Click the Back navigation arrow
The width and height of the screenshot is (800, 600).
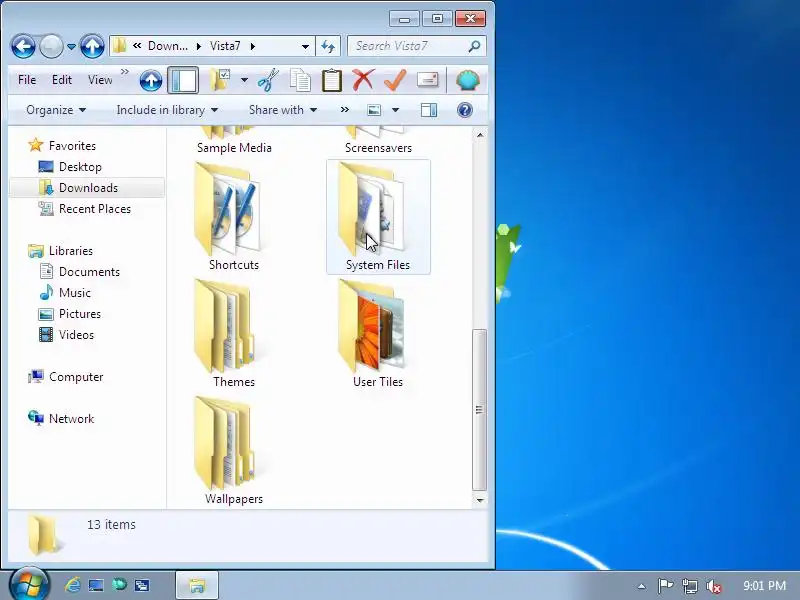23,46
